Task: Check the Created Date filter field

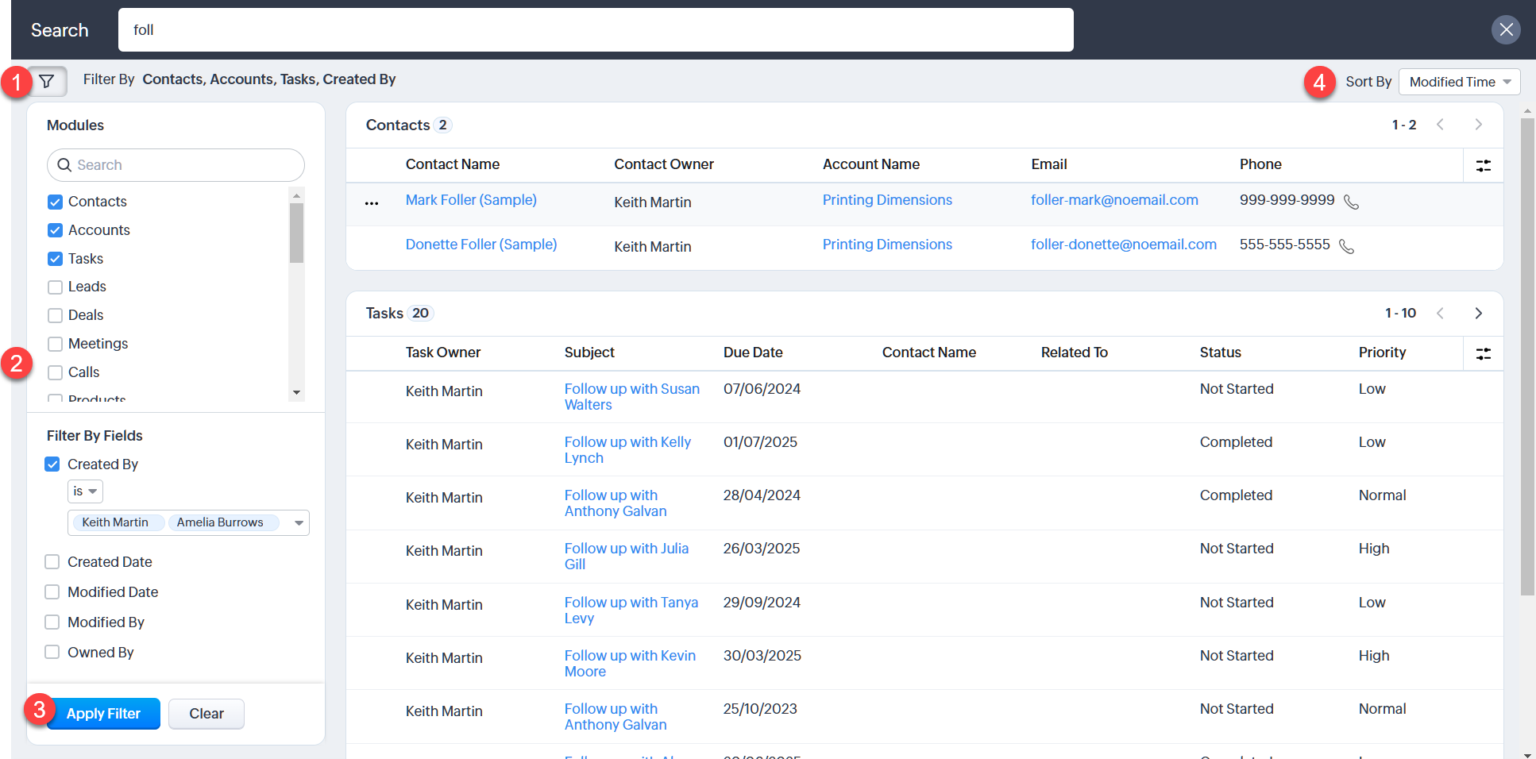Action: coord(52,562)
